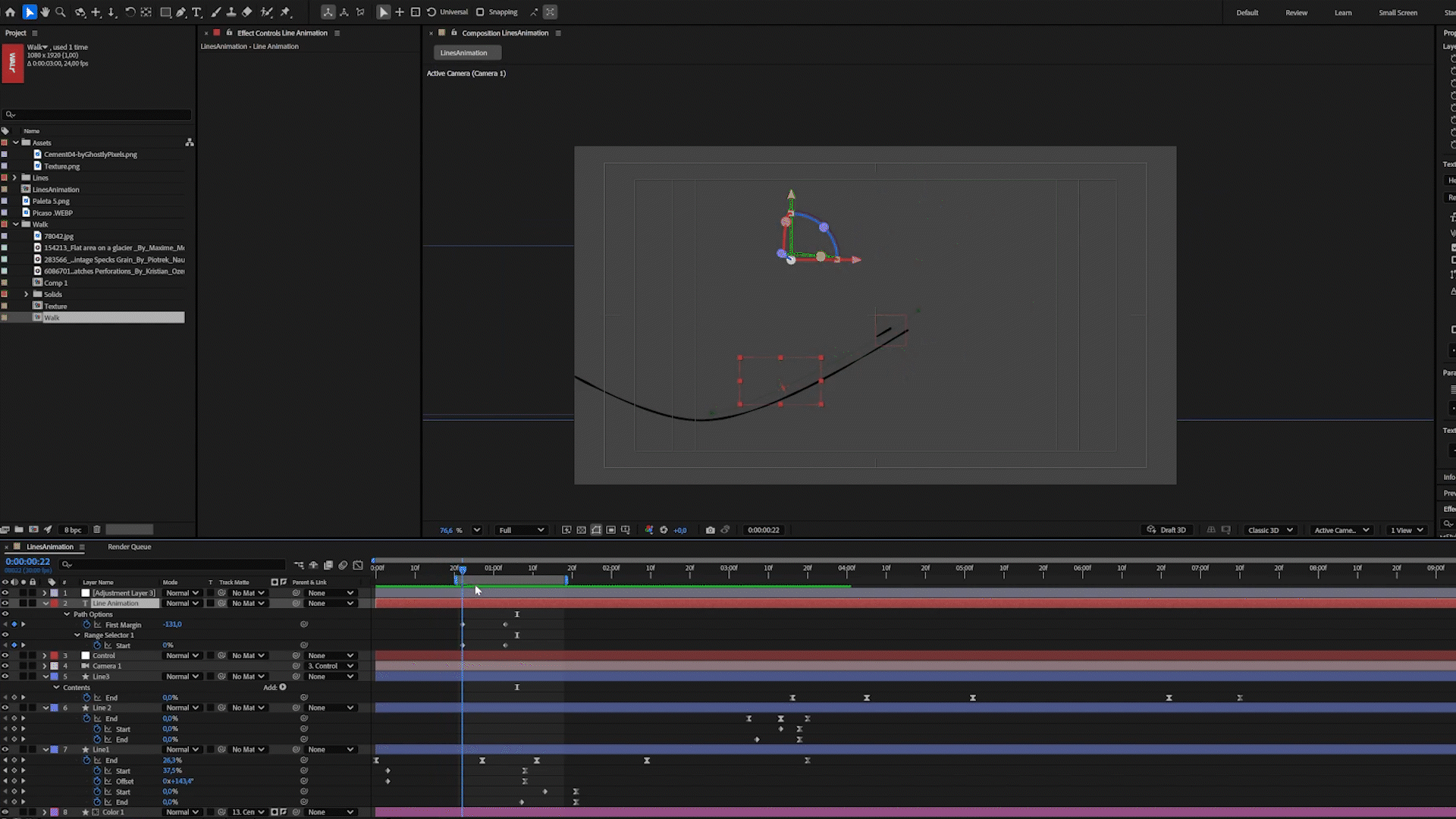Select the Type tool
The image size is (1456, 819).
(x=197, y=12)
